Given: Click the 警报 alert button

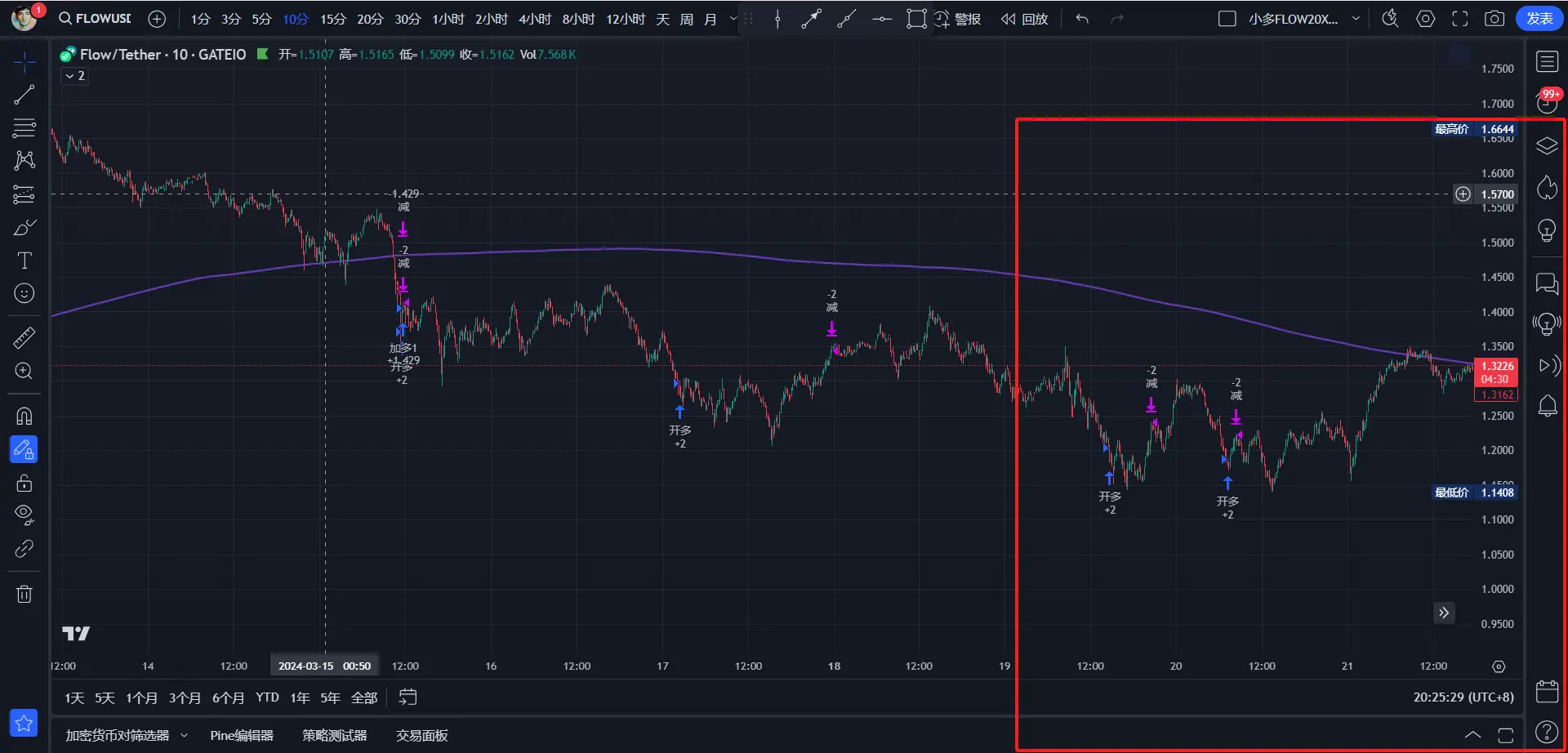Looking at the screenshot, I should pos(957,19).
